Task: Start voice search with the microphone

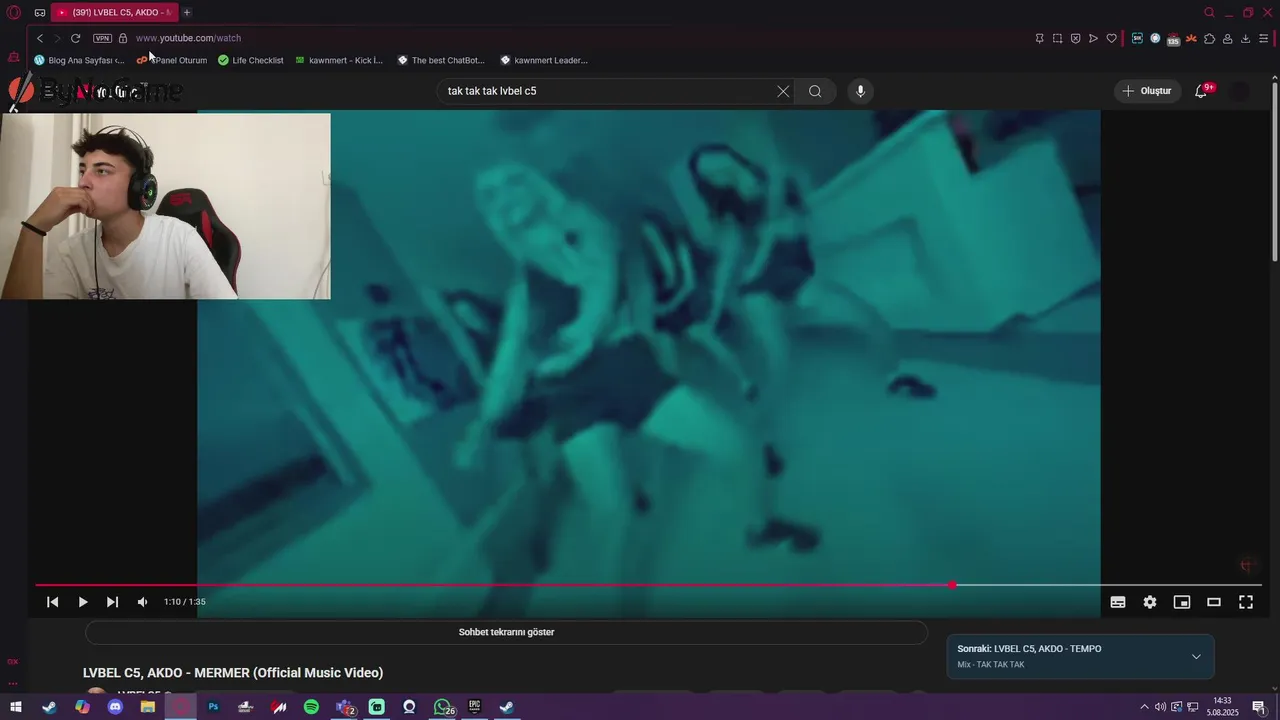Action: tap(860, 91)
